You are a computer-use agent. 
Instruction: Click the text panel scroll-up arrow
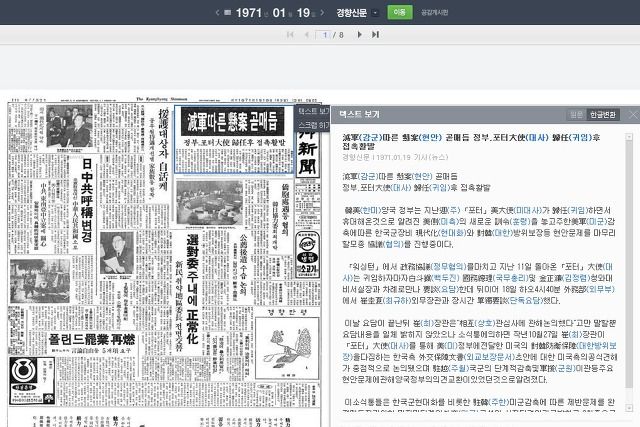pyautogui.click(x=629, y=137)
